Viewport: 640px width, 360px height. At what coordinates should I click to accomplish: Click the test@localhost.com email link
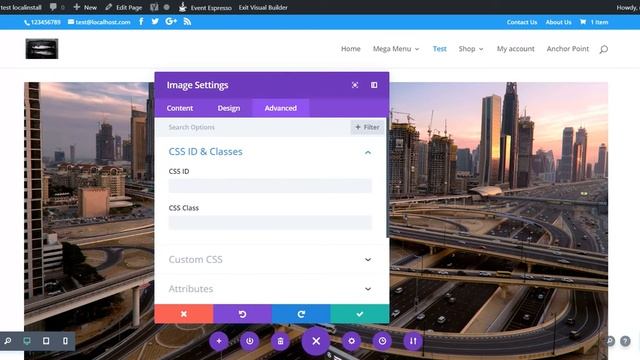coord(99,22)
